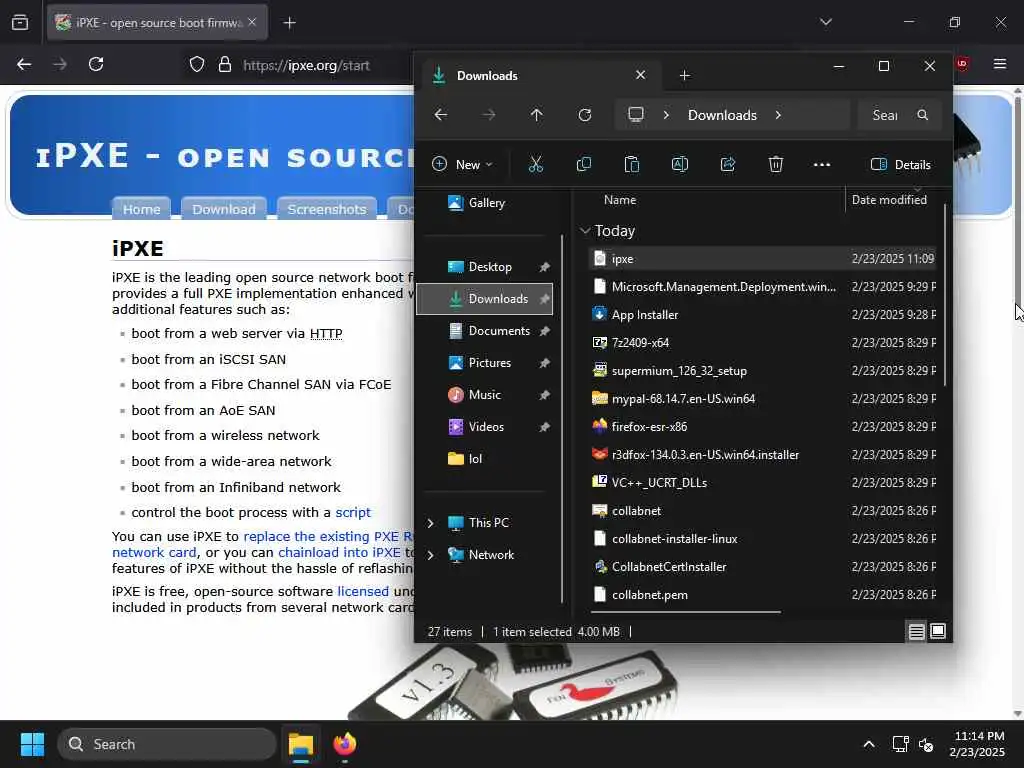Image resolution: width=1024 pixels, height=768 pixels.
Task: Click the muted volume icon in system tray
Action: (926, 744)
